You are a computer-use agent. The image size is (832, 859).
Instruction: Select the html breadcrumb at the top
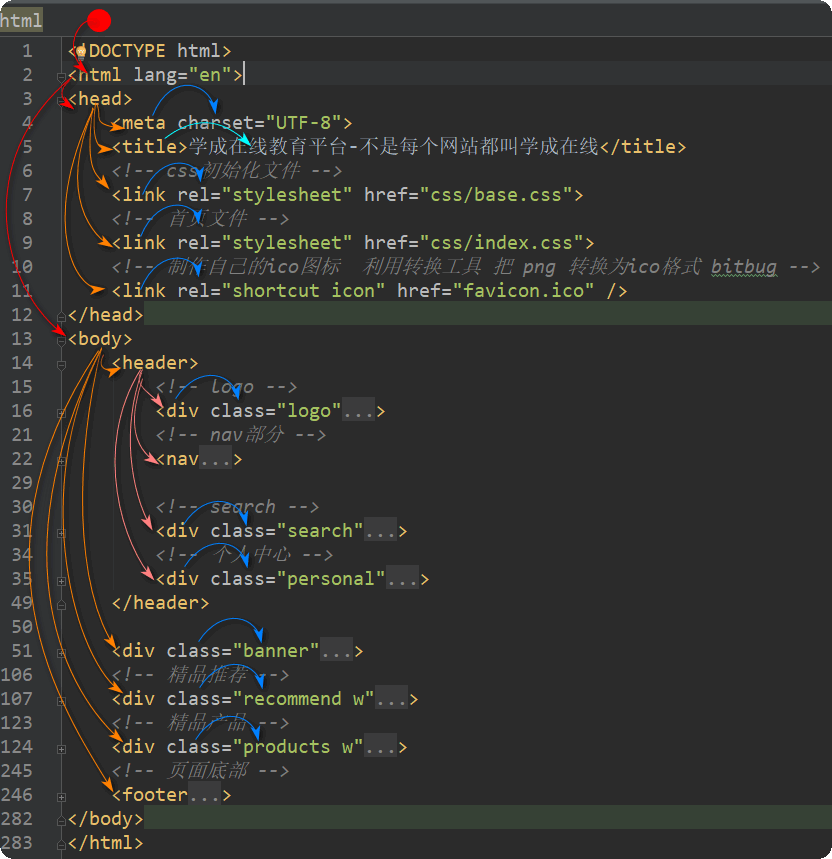pos(21,21)
